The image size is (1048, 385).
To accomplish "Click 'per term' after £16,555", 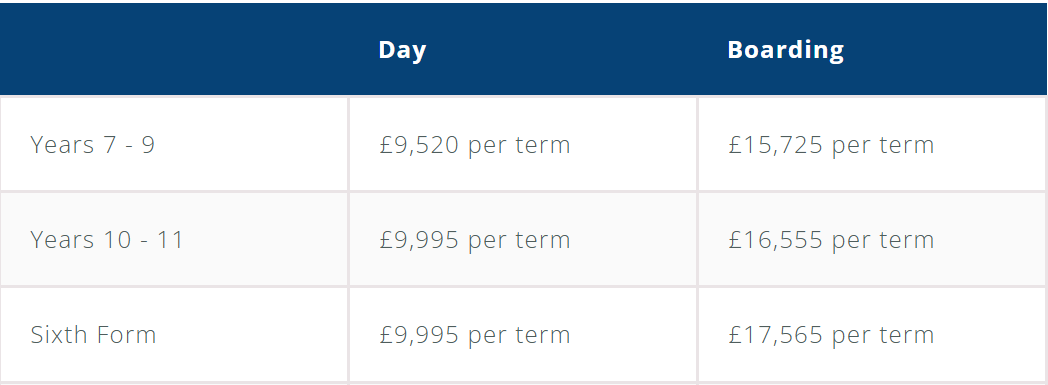I will tap(883, 241).
